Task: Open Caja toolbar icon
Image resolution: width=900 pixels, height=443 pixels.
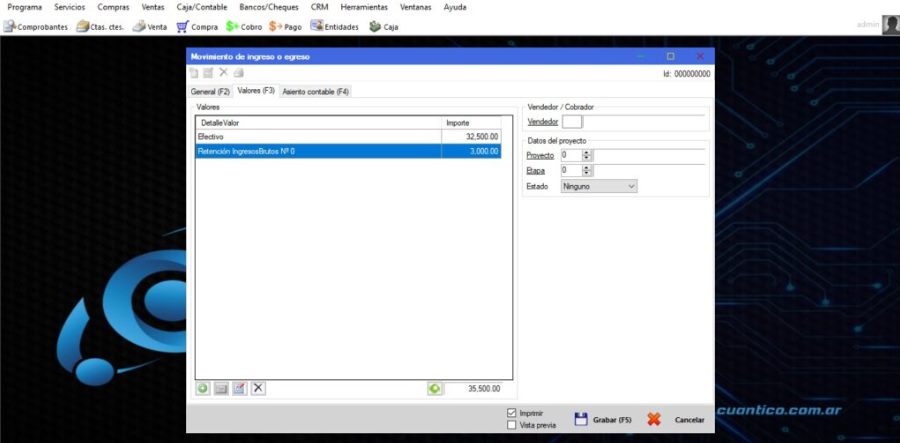Action: [x=383, y=26]
